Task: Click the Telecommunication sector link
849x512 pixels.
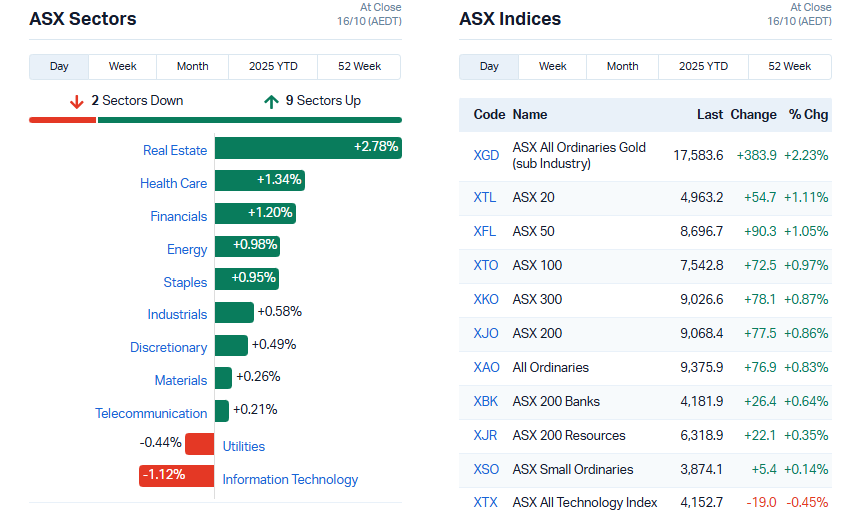Action: 151,414
